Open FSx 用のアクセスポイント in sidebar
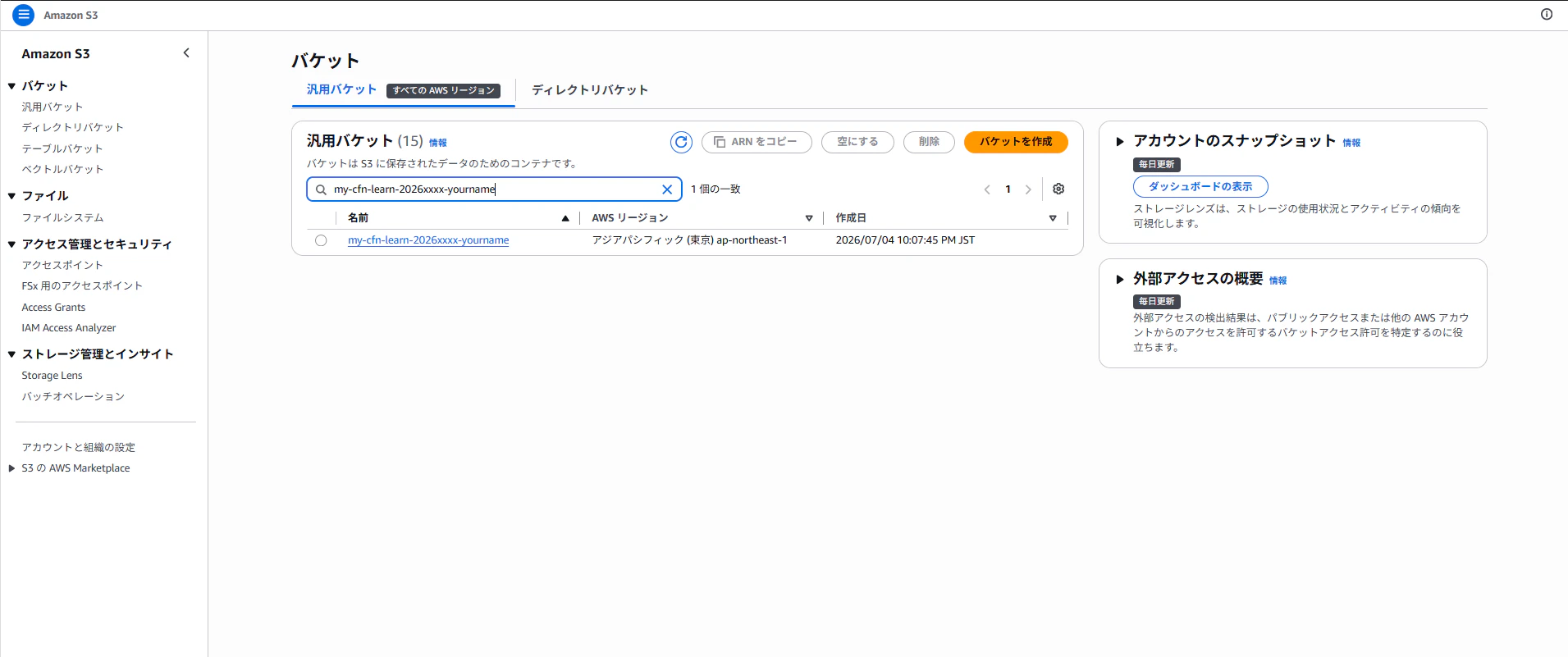1568x657 pixels. [x=82, y=285]
